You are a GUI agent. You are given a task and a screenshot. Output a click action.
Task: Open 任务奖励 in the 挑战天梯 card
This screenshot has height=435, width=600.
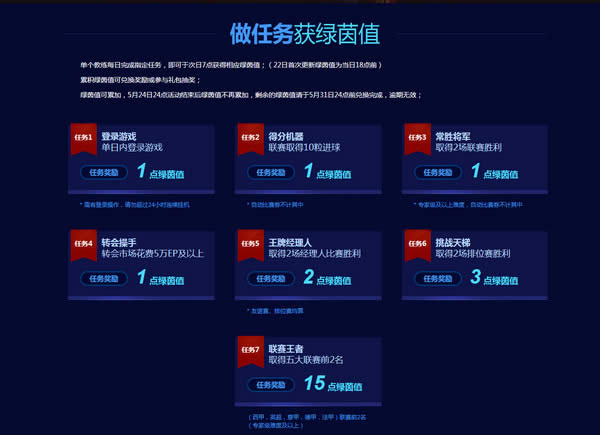[x=437, y=277]
